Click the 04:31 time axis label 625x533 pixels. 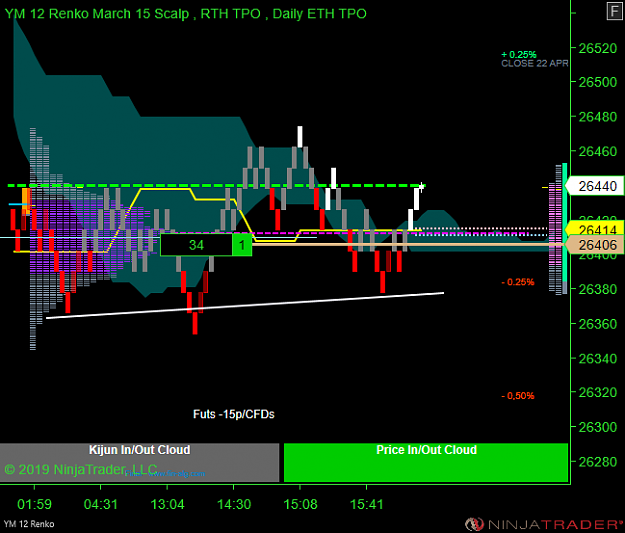(101, 504)
